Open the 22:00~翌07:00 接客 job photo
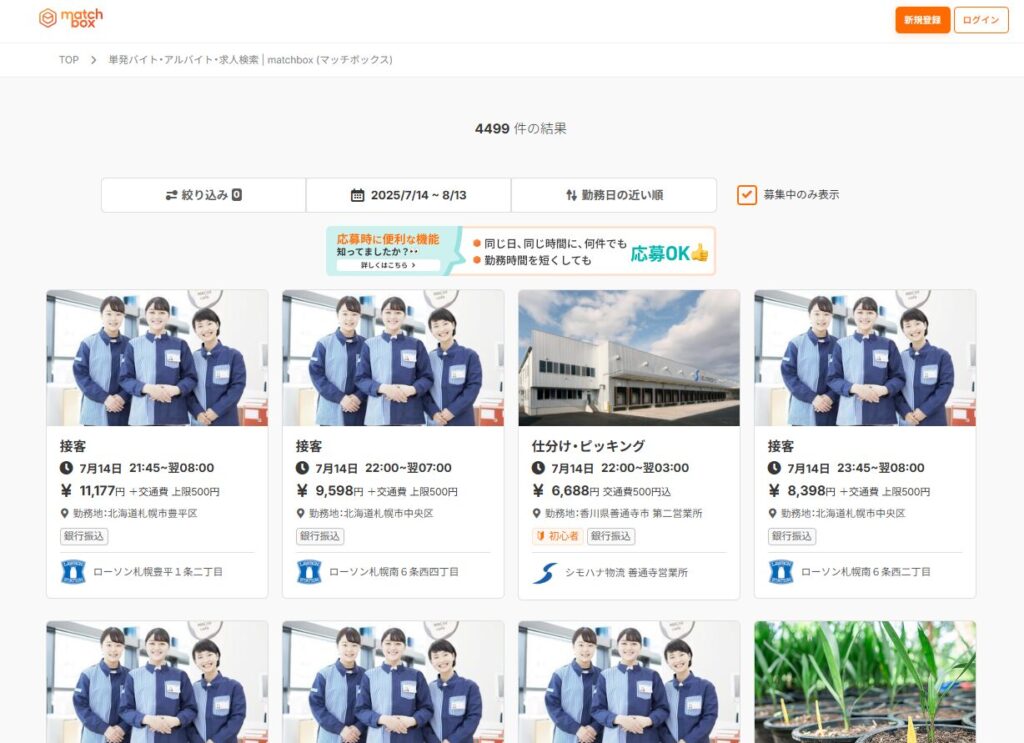 coord(392,358)
